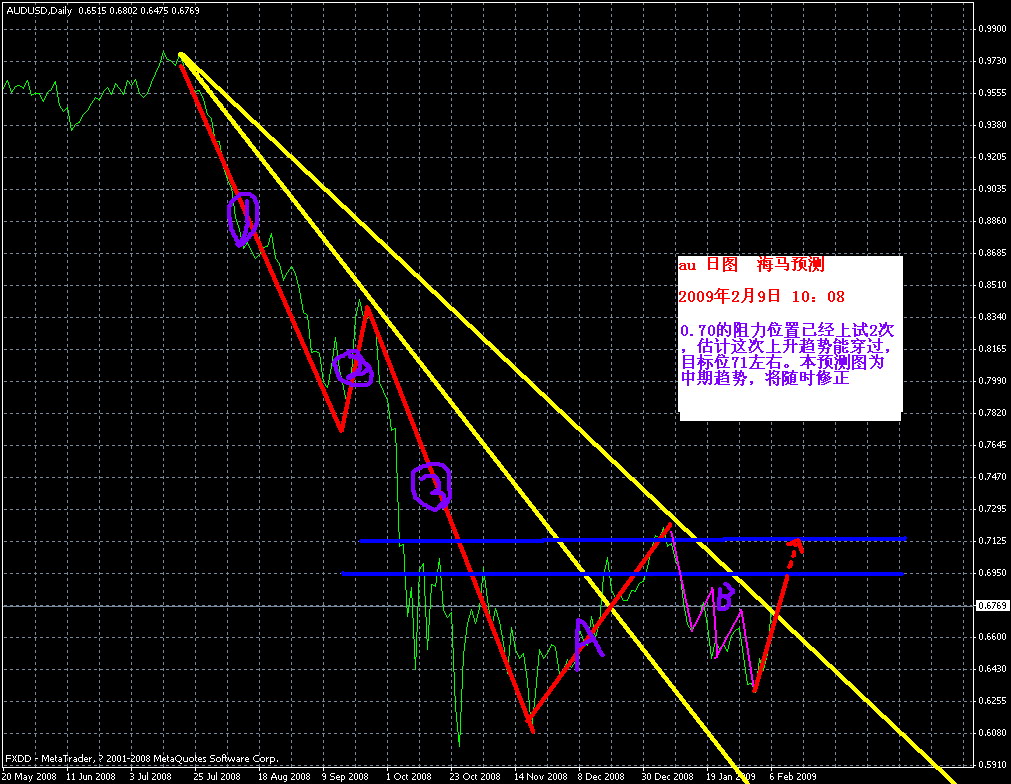The height and width of the screenshot is (784, 1011).
Task: Select the 9 Sep 2008 date label
Action: pos(345,776)
